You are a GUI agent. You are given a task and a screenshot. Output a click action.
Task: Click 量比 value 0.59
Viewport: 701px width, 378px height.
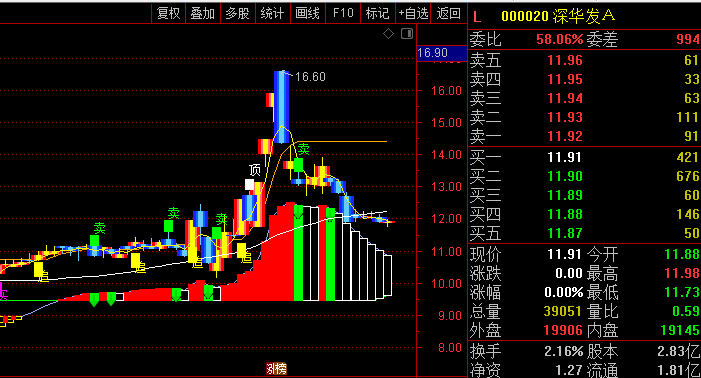pyautogui.click(x=686, y=311)
